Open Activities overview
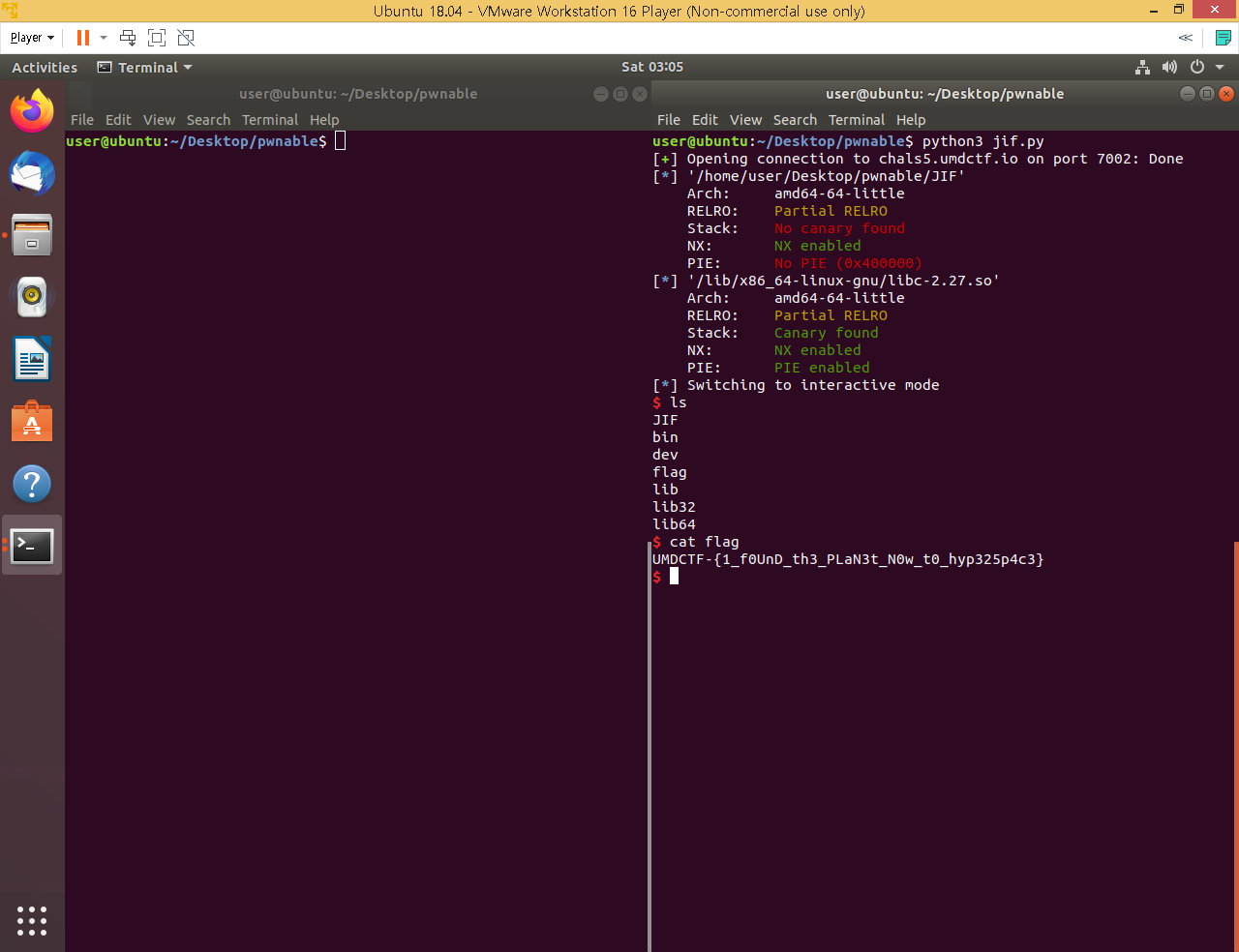Image resolution: width=1239 pixels, height=952 pixels. pos(45,67)
